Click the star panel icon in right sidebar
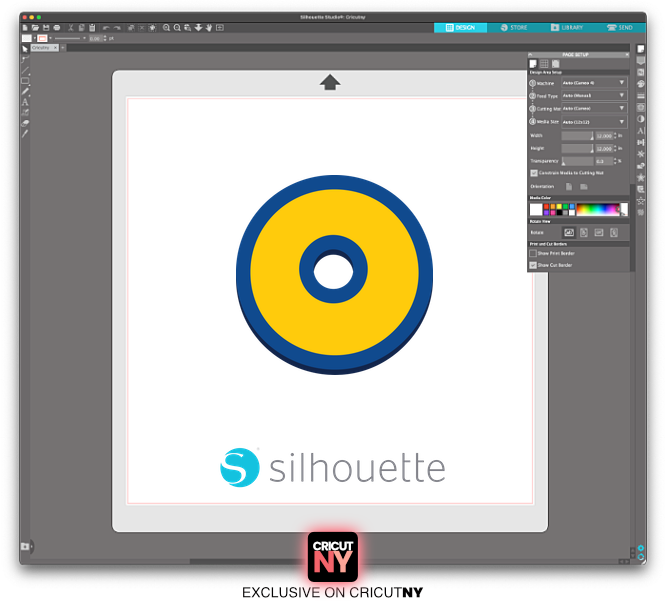This screenshot has width=665, height=604. pyautogui.click(x=641, y=177)
